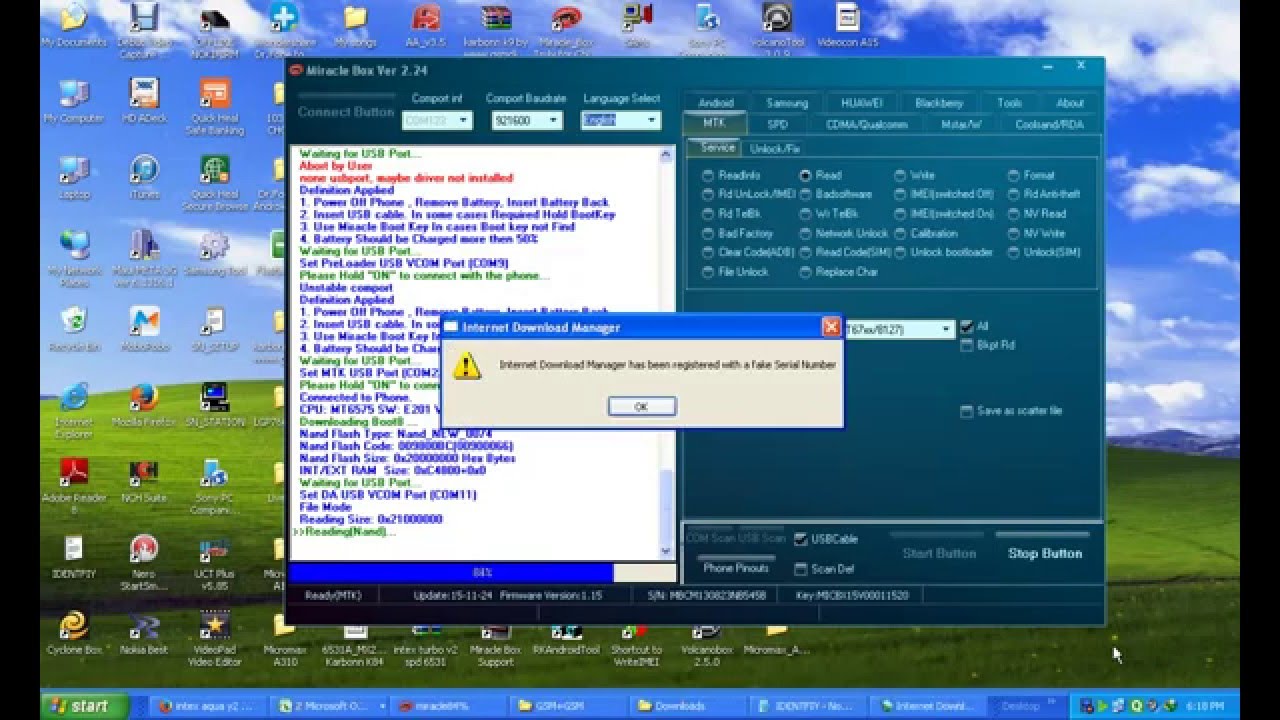
Task: Select the Volcanobox 2.5.0 desktop icon
Action: tap(706, 643)
